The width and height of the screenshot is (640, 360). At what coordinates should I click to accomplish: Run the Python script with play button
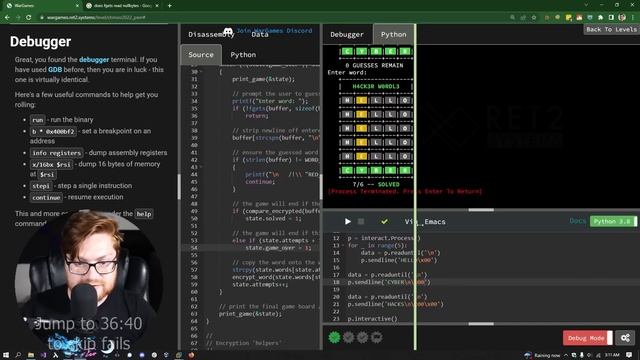pyautogui.click(x=347, y=222)
